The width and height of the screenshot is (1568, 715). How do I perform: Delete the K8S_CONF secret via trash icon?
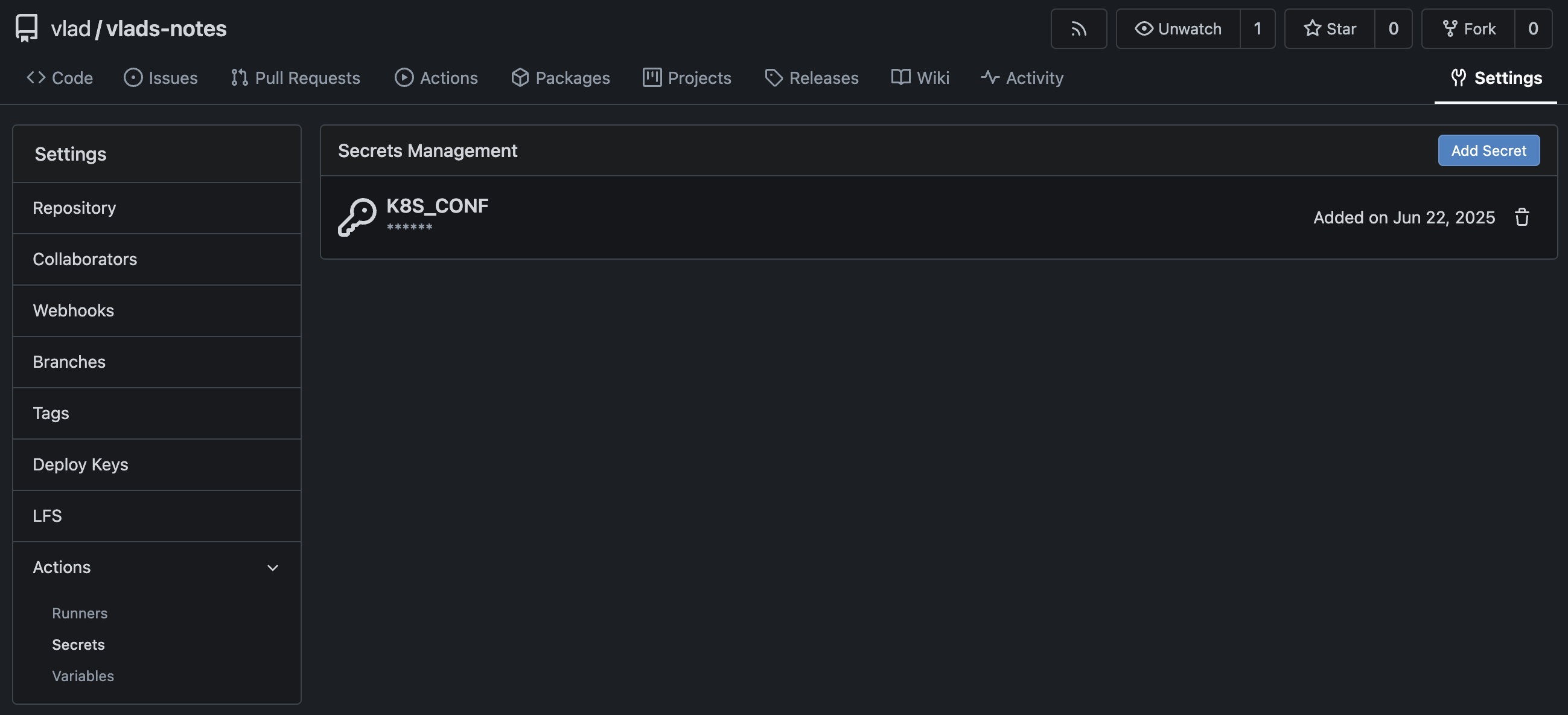point(1522,217)
